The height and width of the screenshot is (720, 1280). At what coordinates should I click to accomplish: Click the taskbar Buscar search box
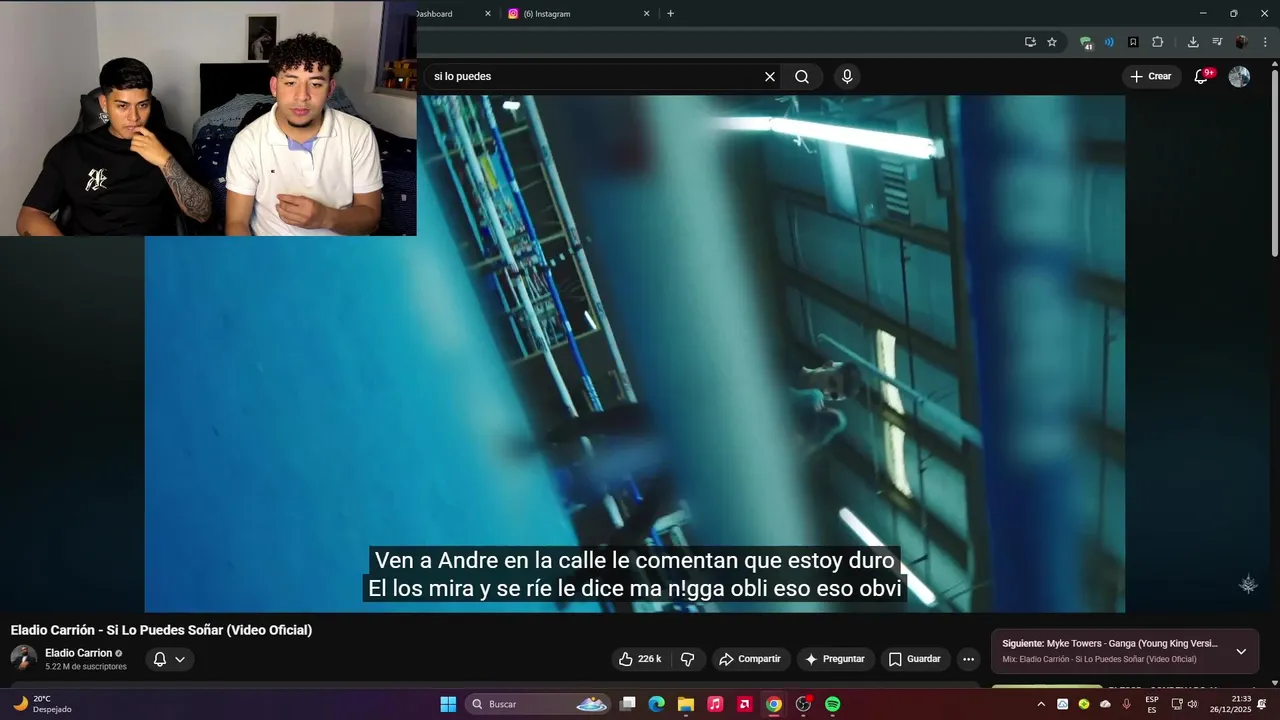pyautogui.click(x=537, y=704)
